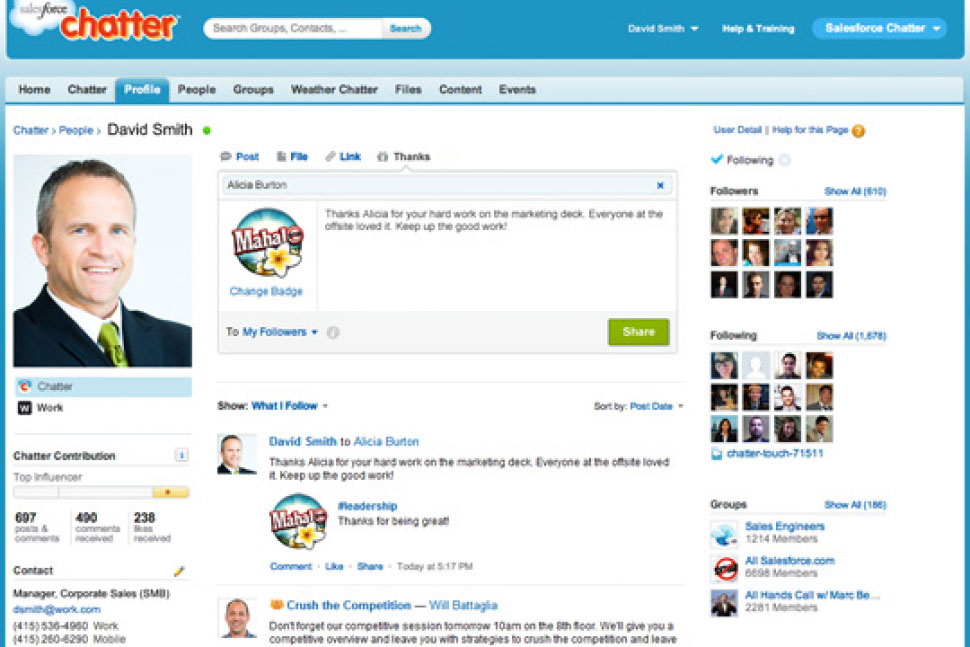Select the Work item under profile photo
The image size is (970, 647).
pos(103,408)
